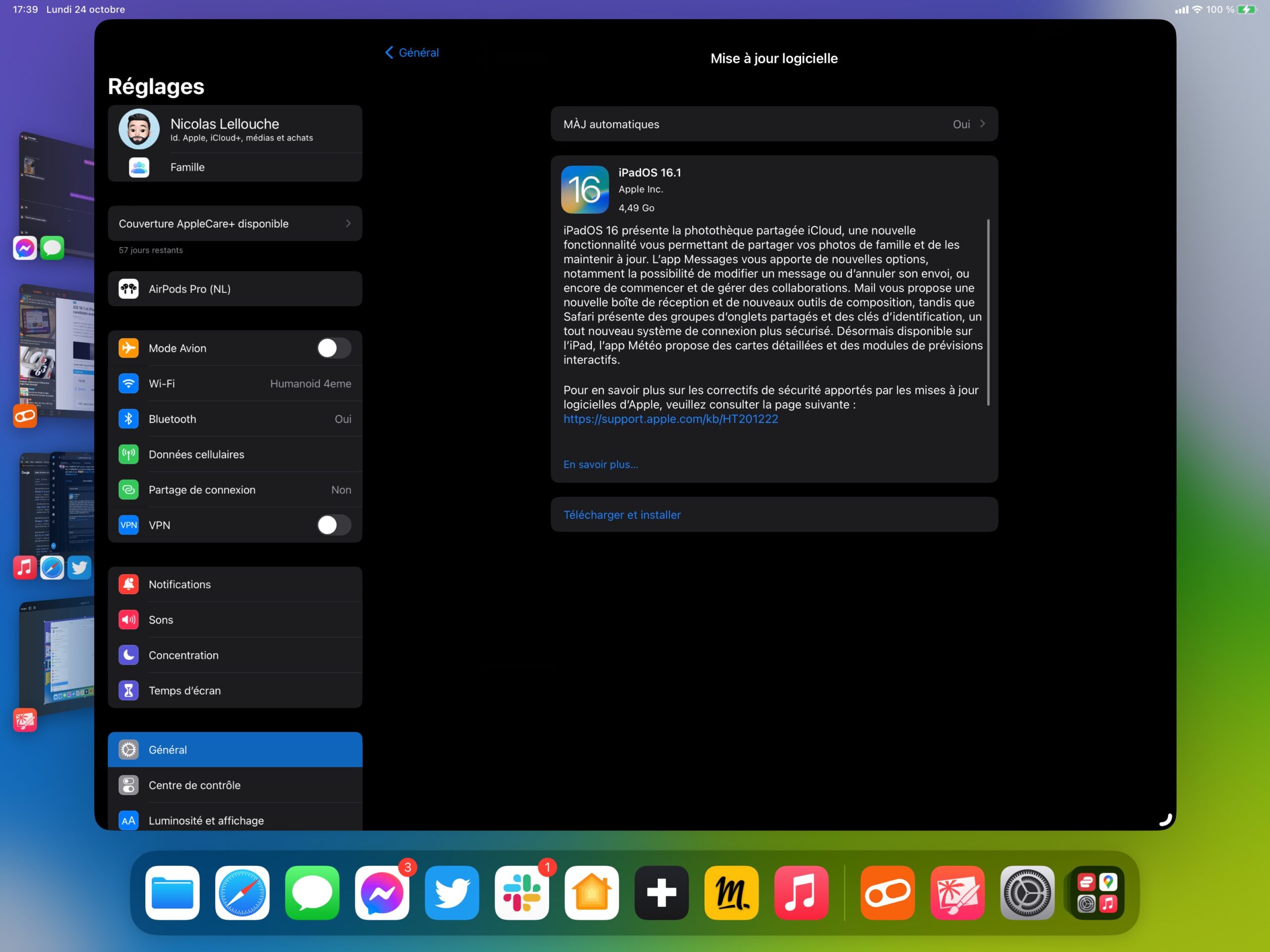Go back to Général
1270x952 pixels.
(412, 52)
